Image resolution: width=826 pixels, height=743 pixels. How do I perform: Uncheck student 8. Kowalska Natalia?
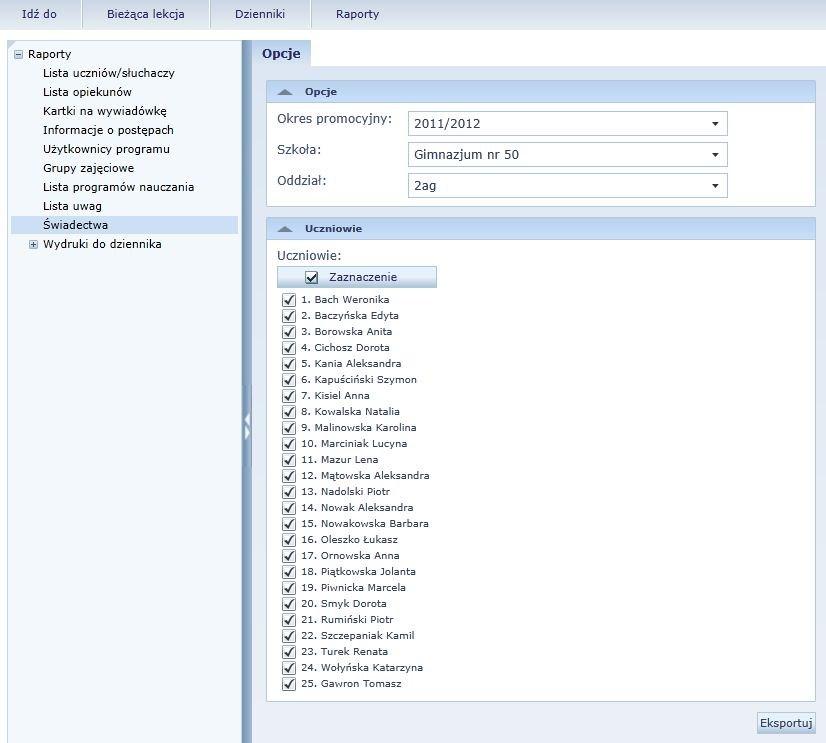[289, 412]
